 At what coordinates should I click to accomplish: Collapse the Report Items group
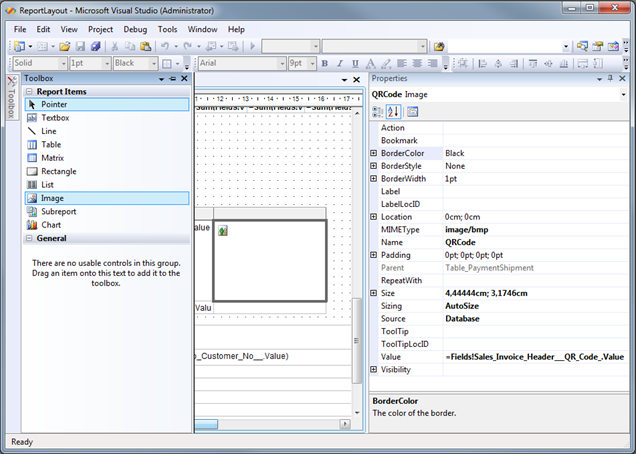tap(29, 92)
